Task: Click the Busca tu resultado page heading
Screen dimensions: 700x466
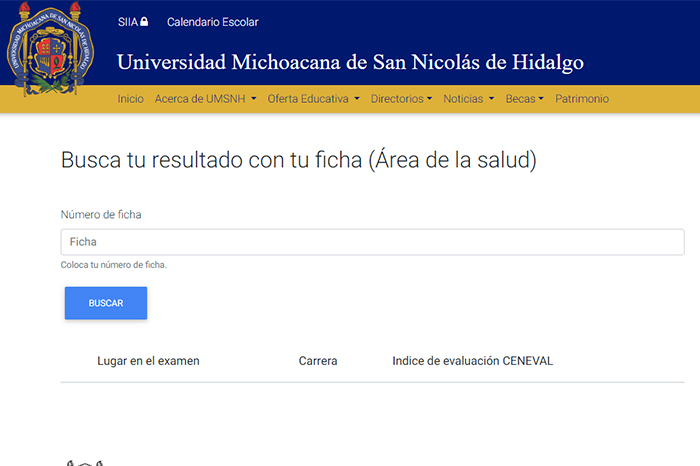Action: (x=299, y=160)
